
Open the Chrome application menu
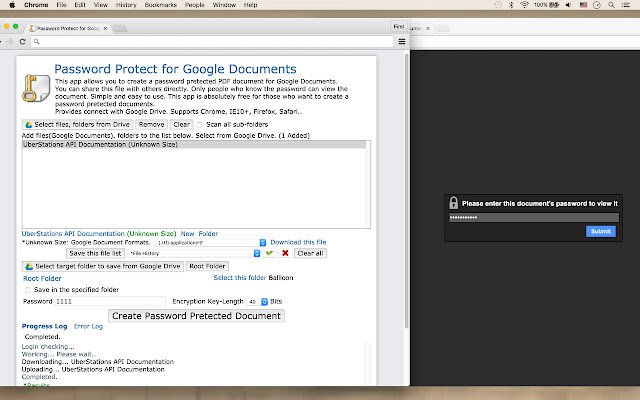(36, 5)
